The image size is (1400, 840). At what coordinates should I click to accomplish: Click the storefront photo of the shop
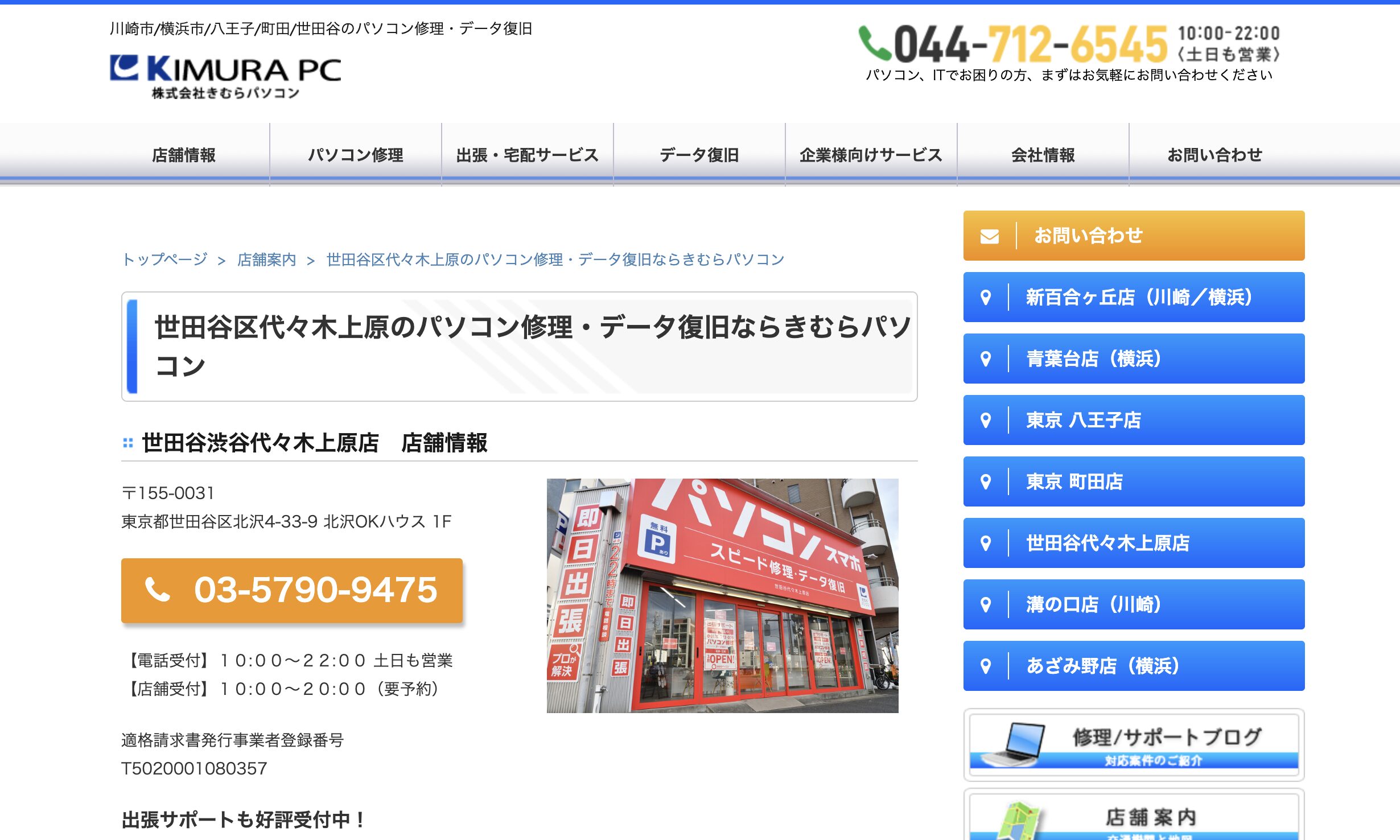click(x=722, y=595)
